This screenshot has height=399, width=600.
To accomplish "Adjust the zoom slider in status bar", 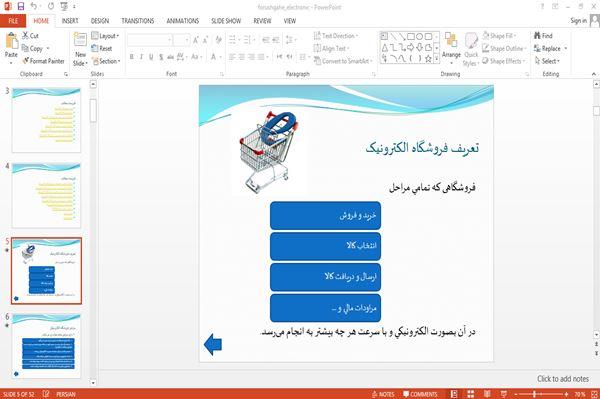I will [x=534, y=394].
